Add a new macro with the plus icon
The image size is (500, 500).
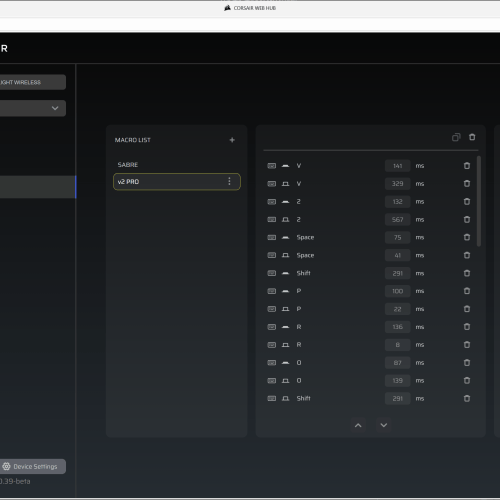[x=232, y=140]
